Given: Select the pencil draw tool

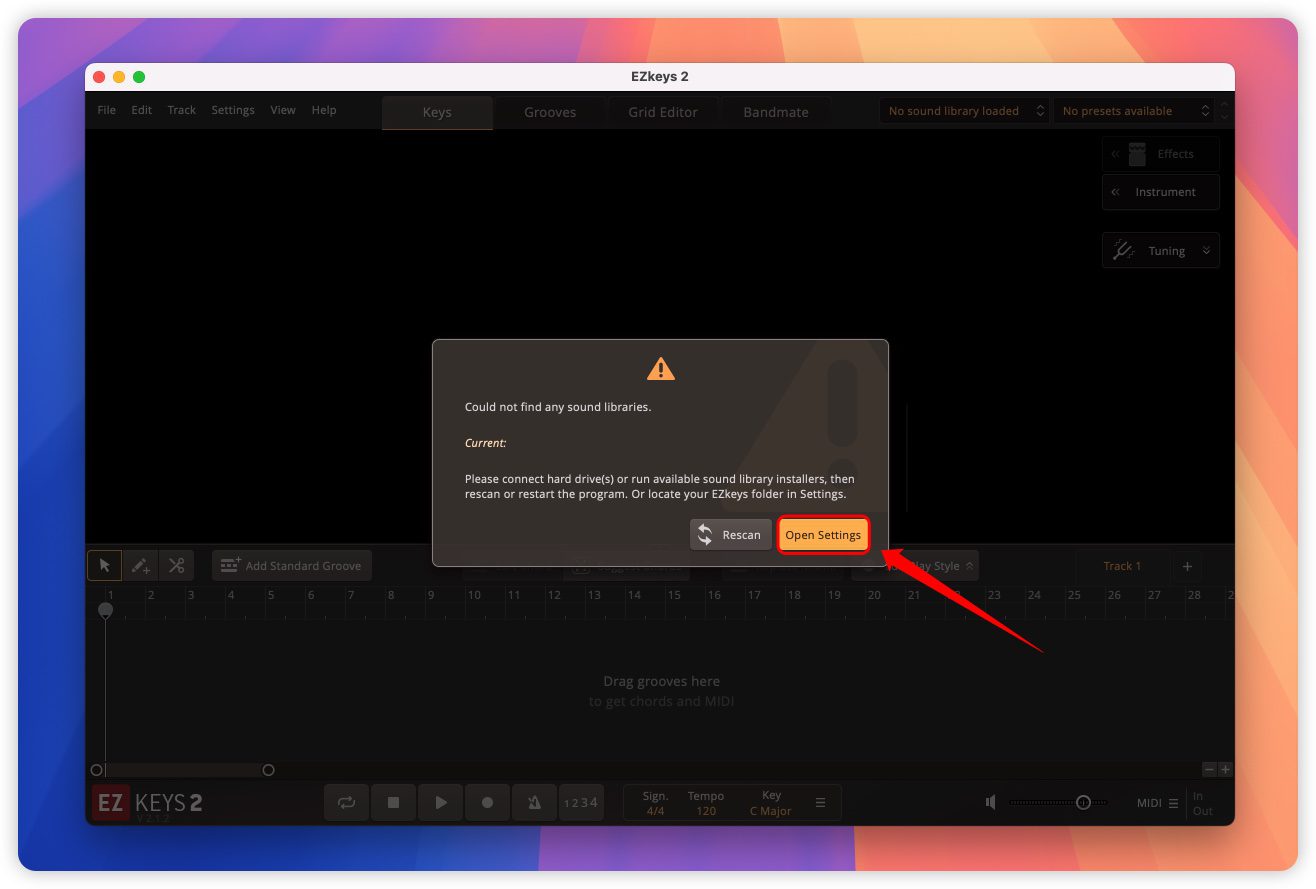Looking at the screenshot, I should pyautogui.click(x=140, y=565).
